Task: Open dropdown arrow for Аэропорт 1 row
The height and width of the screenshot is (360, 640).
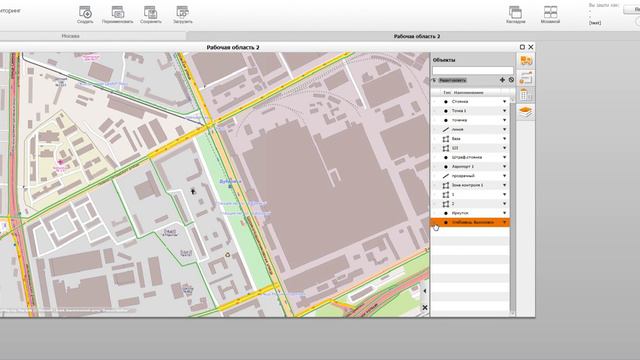Action: coord(504,167)
